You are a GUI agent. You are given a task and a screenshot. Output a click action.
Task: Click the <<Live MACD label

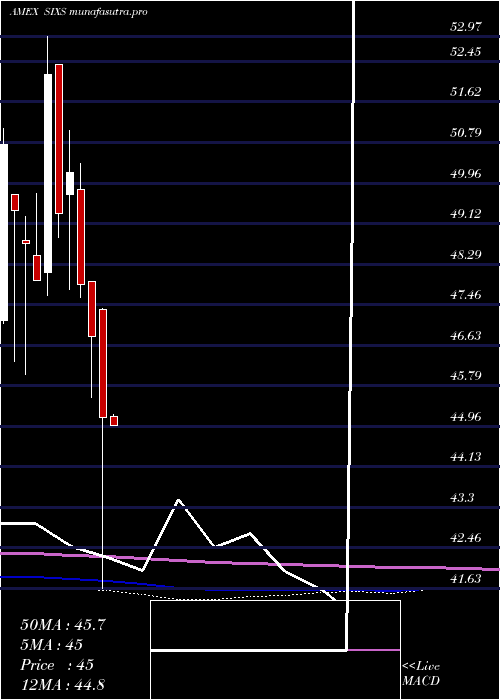click(x=421, y=674)
